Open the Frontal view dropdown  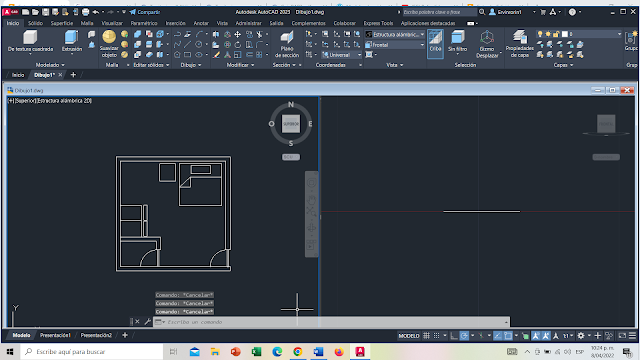pyautogui.click(x=395, y=44)
